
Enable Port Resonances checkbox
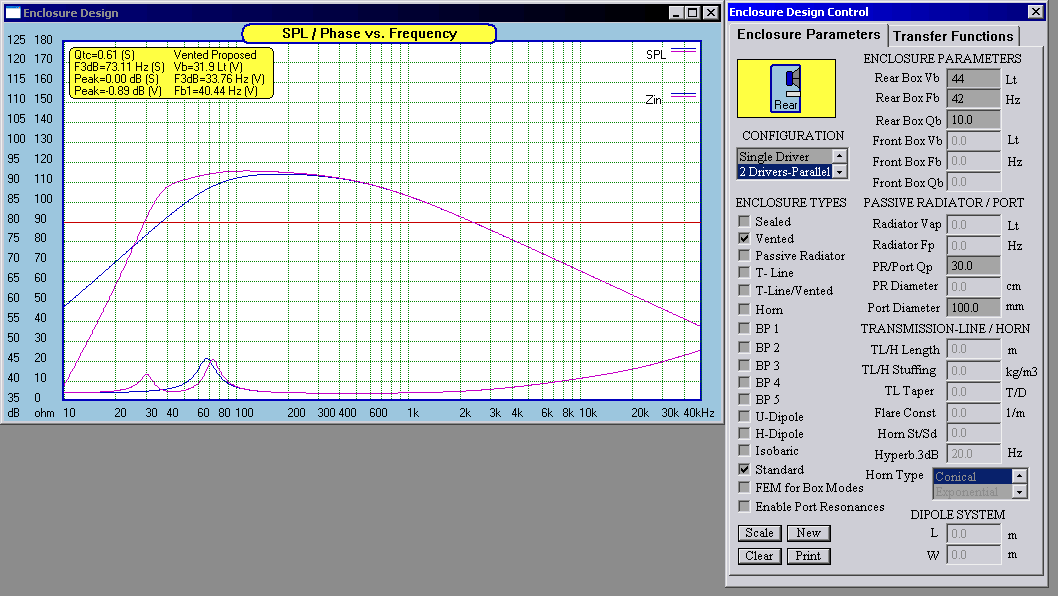(744, 507)
